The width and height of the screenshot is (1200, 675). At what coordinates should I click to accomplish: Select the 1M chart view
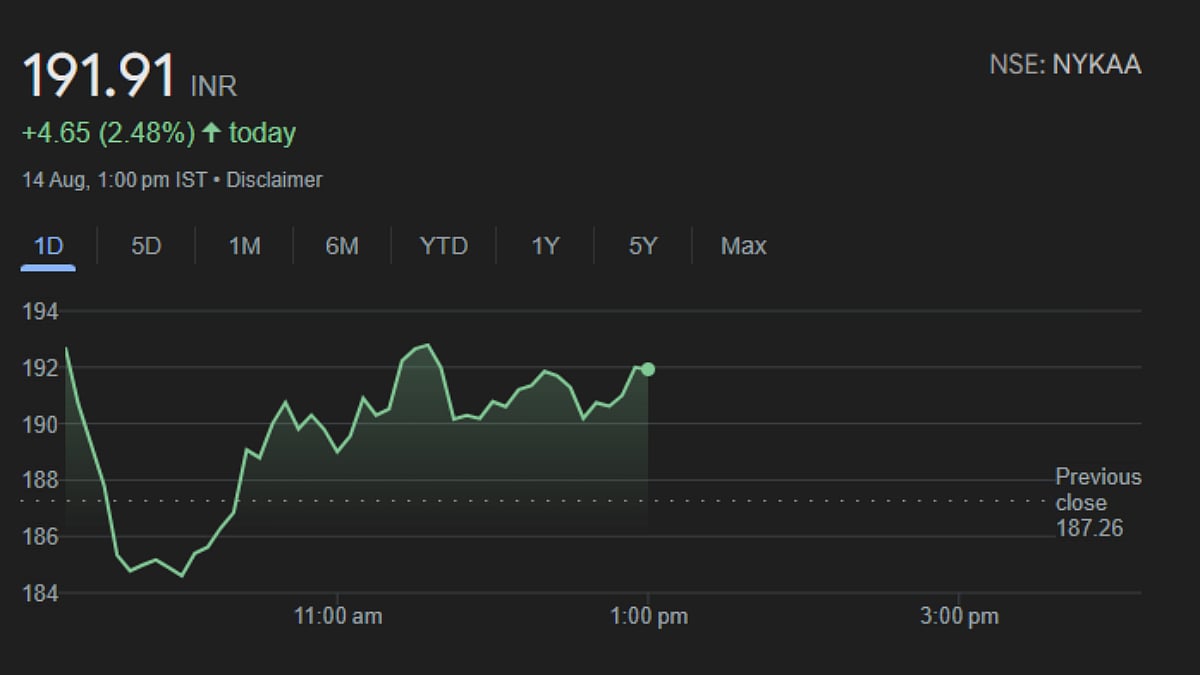[x=243, y=246]
